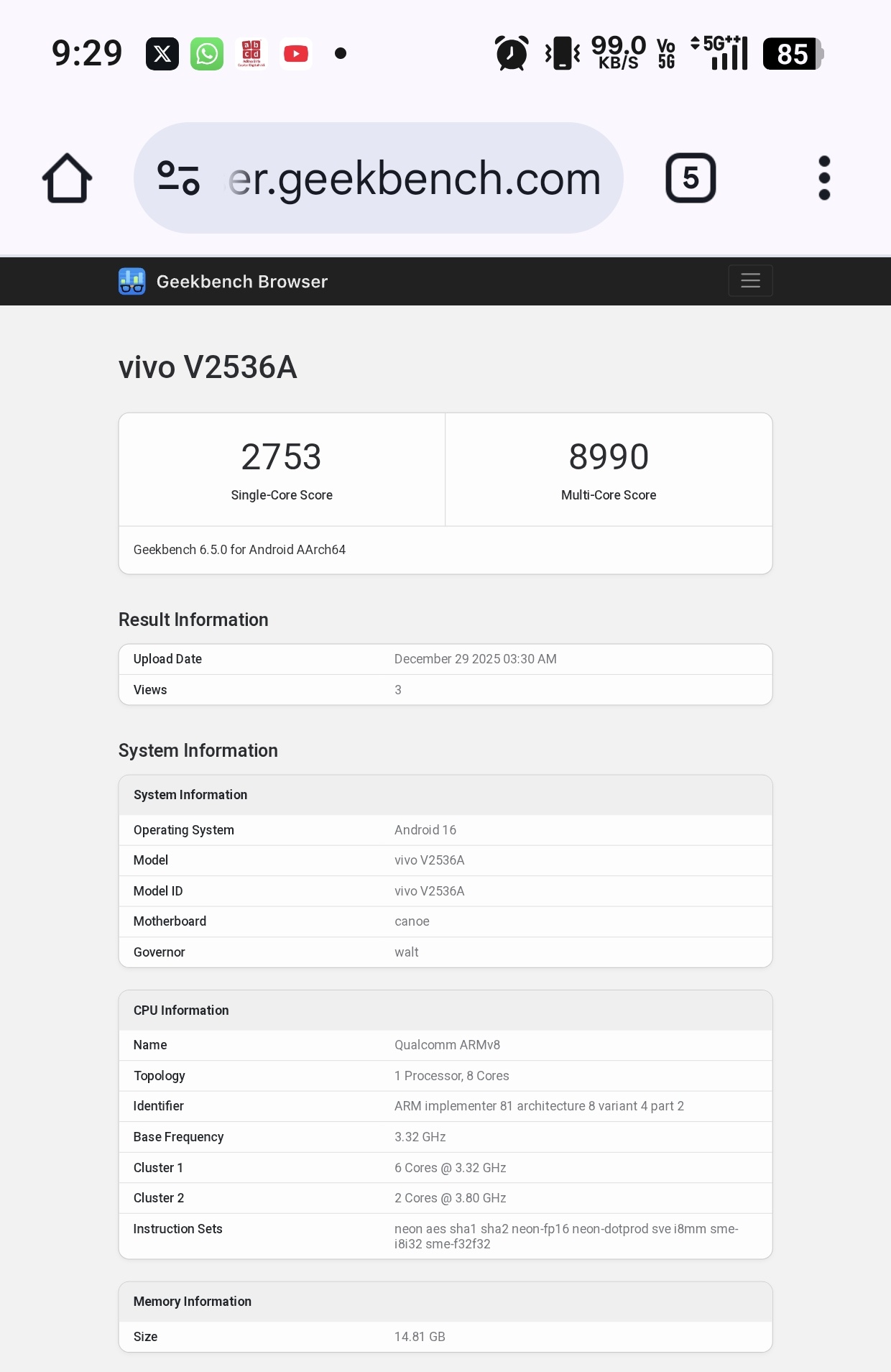Image resolution: width=891 pixels, height=1372 pixels.
Task: Tap the WhatsApp notification icon
Action: click(x=207, y=54)
